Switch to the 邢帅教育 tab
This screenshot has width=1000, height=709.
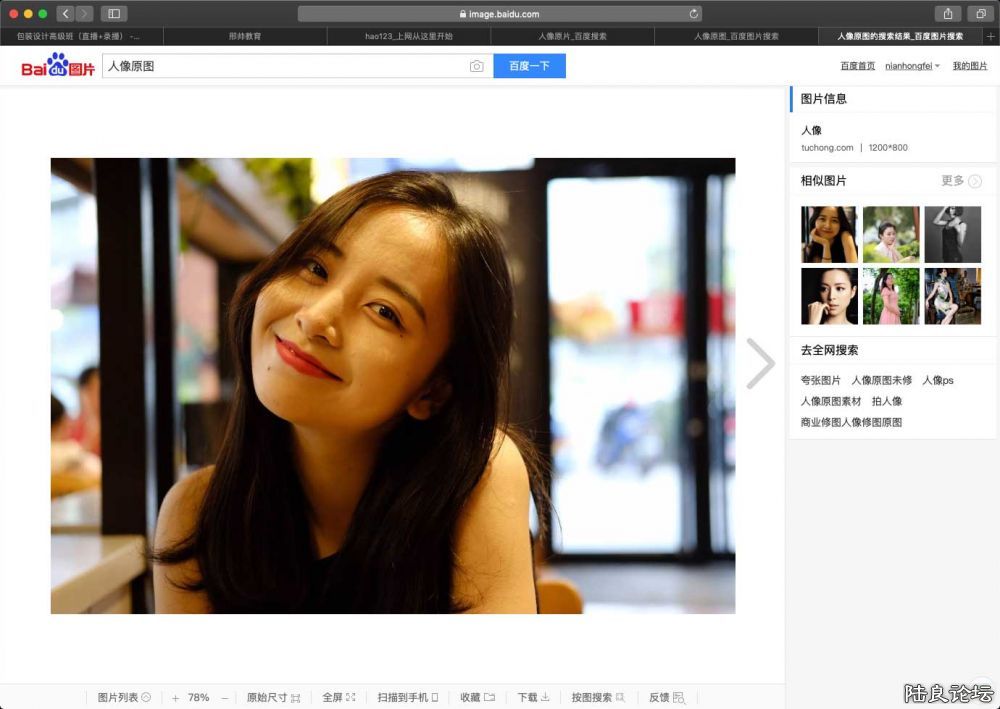pyautogui.click(x=245, y=36)
